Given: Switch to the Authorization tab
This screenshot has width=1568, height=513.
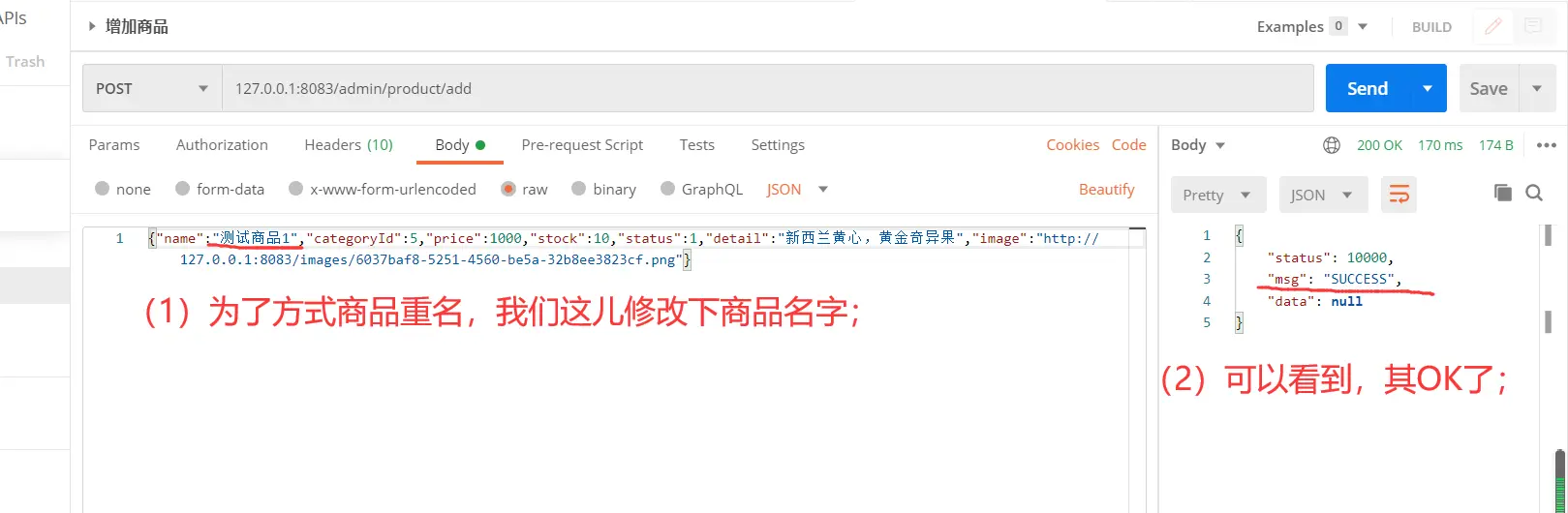Looking at the screenshot, I should tap(222, 144).
